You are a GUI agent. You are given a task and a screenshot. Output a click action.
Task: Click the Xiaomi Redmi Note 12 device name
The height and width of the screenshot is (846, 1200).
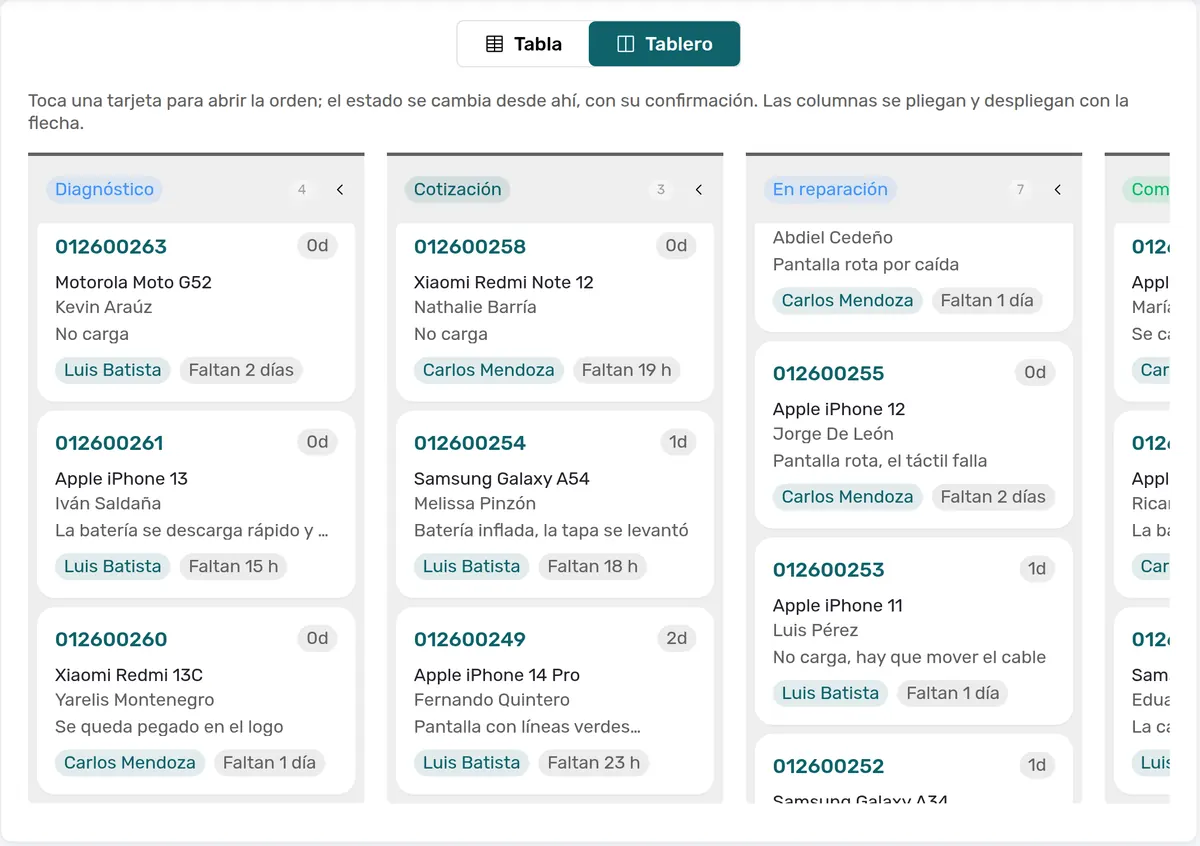point(504,282)
